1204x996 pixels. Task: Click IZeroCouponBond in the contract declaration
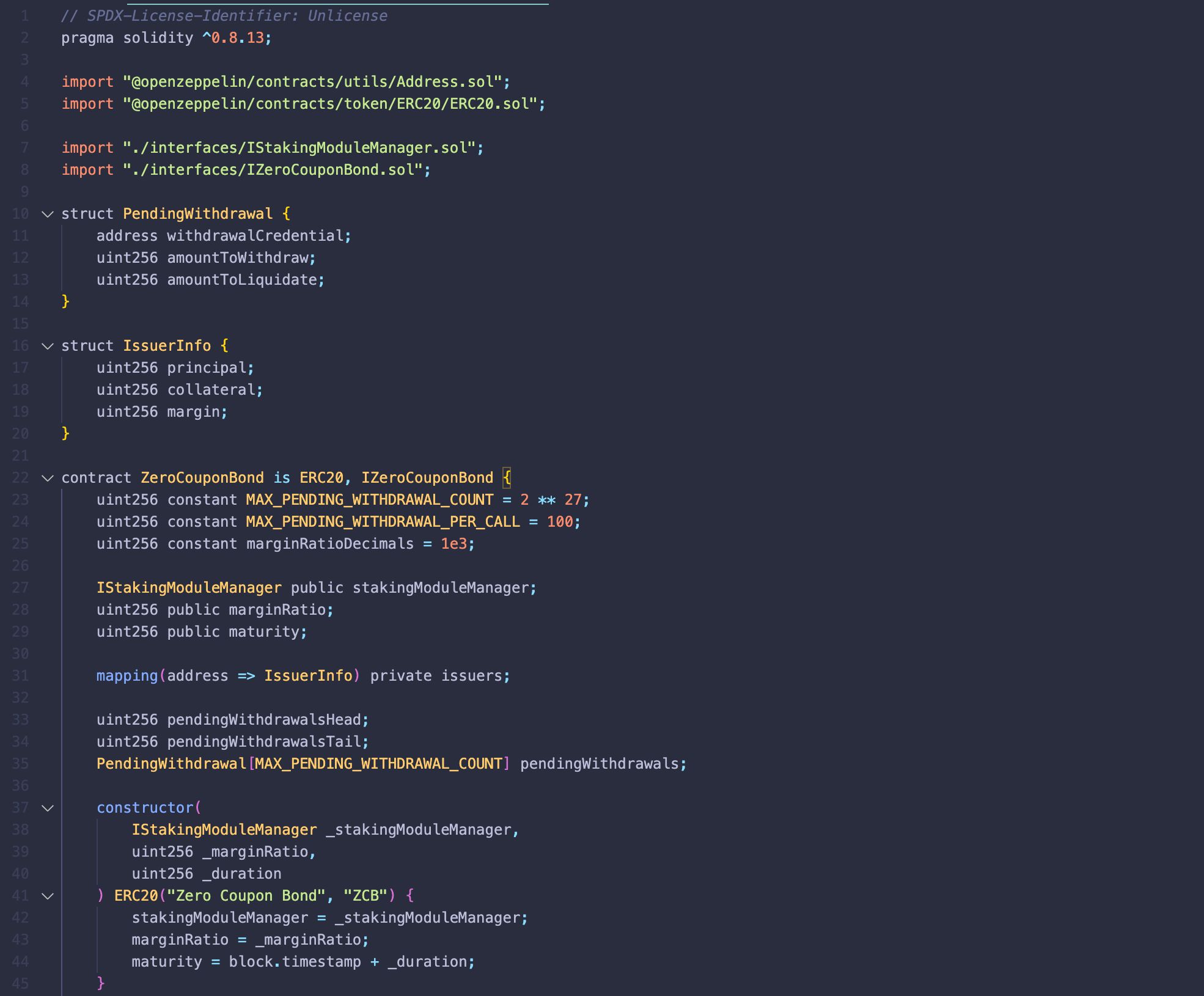pyautogui.click(x=427, y=478)
